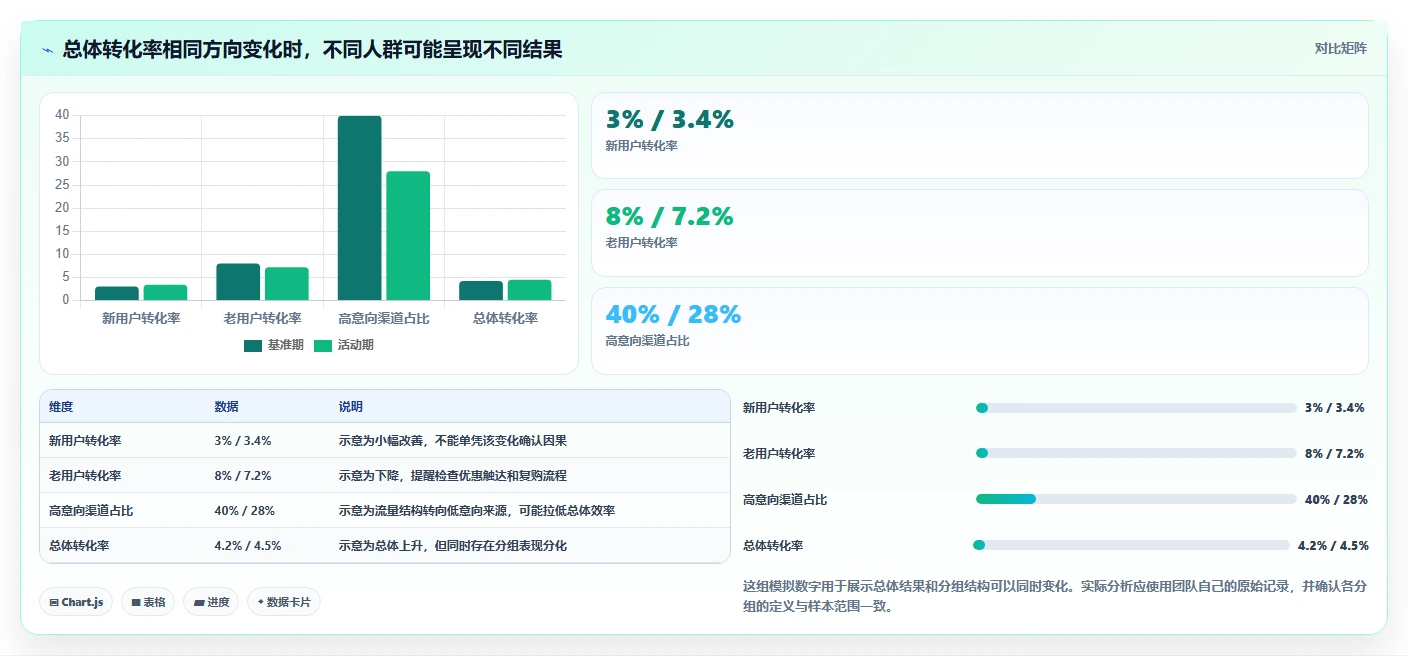Click the 高意向渠道占比 progress bar
The width and height of the screenshot is (1408, 656).
point(1136,499)
